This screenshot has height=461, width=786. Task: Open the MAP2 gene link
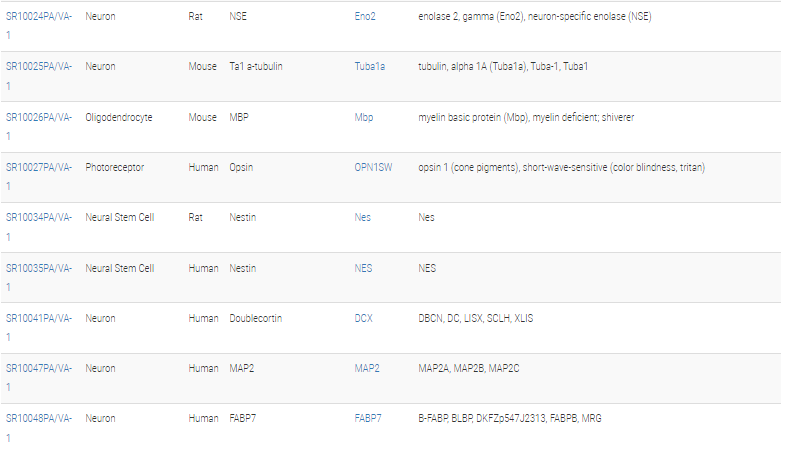[367, 368]
